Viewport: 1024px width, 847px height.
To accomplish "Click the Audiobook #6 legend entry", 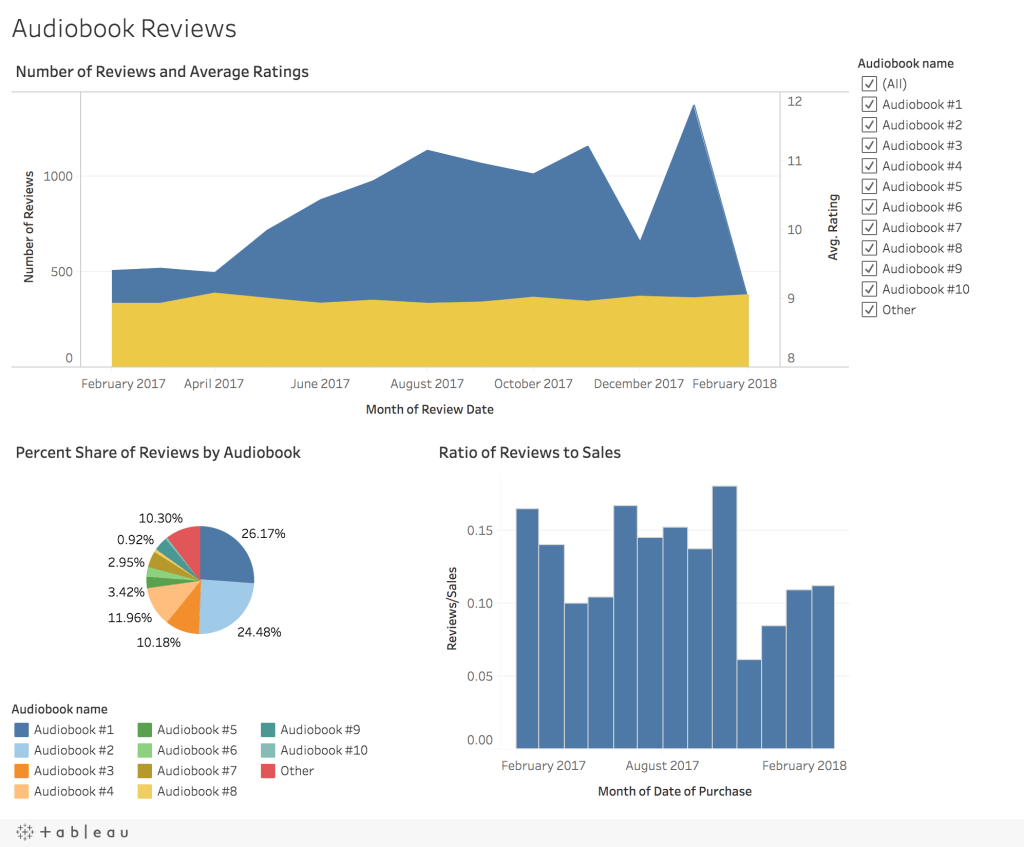I will 196,750.
